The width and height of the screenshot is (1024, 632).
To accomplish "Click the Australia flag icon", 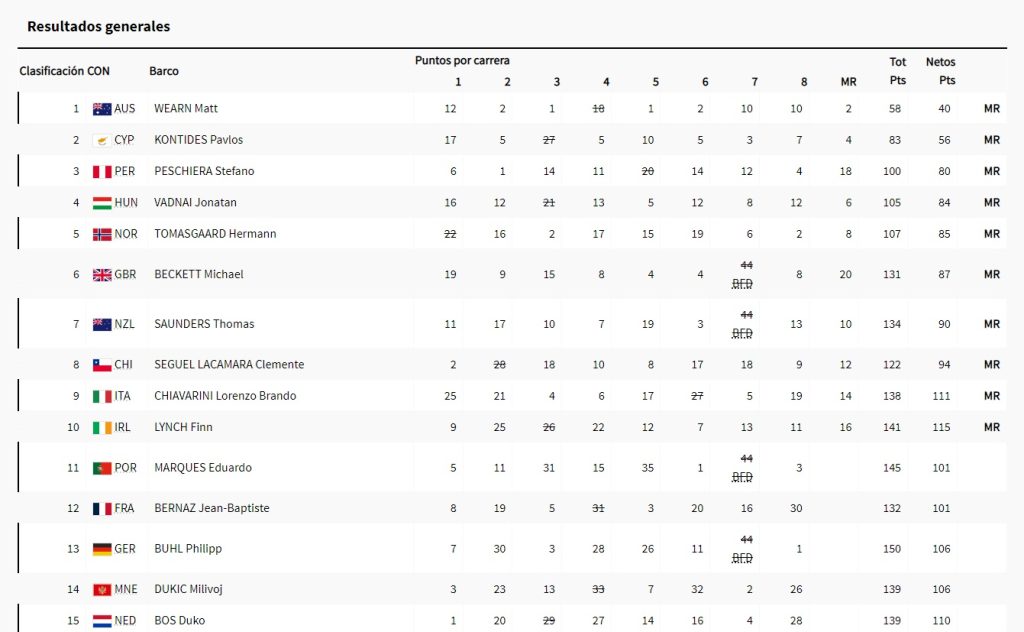I will coord(102,109).
